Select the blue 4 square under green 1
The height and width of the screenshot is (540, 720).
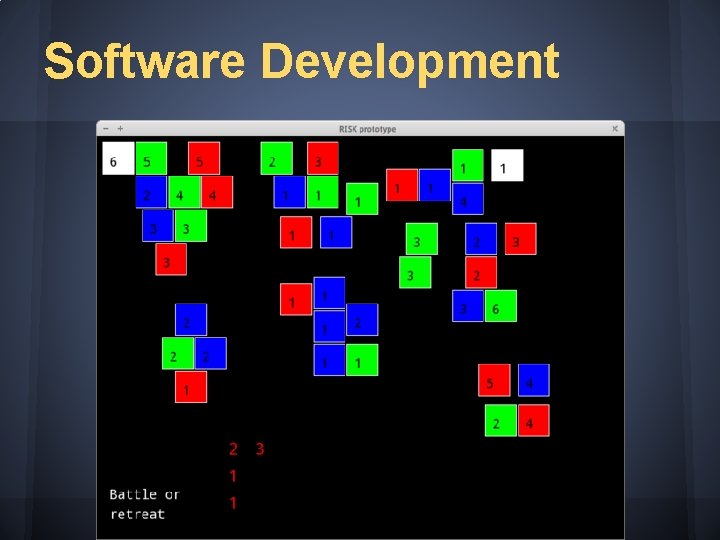(x=468, y=199)
